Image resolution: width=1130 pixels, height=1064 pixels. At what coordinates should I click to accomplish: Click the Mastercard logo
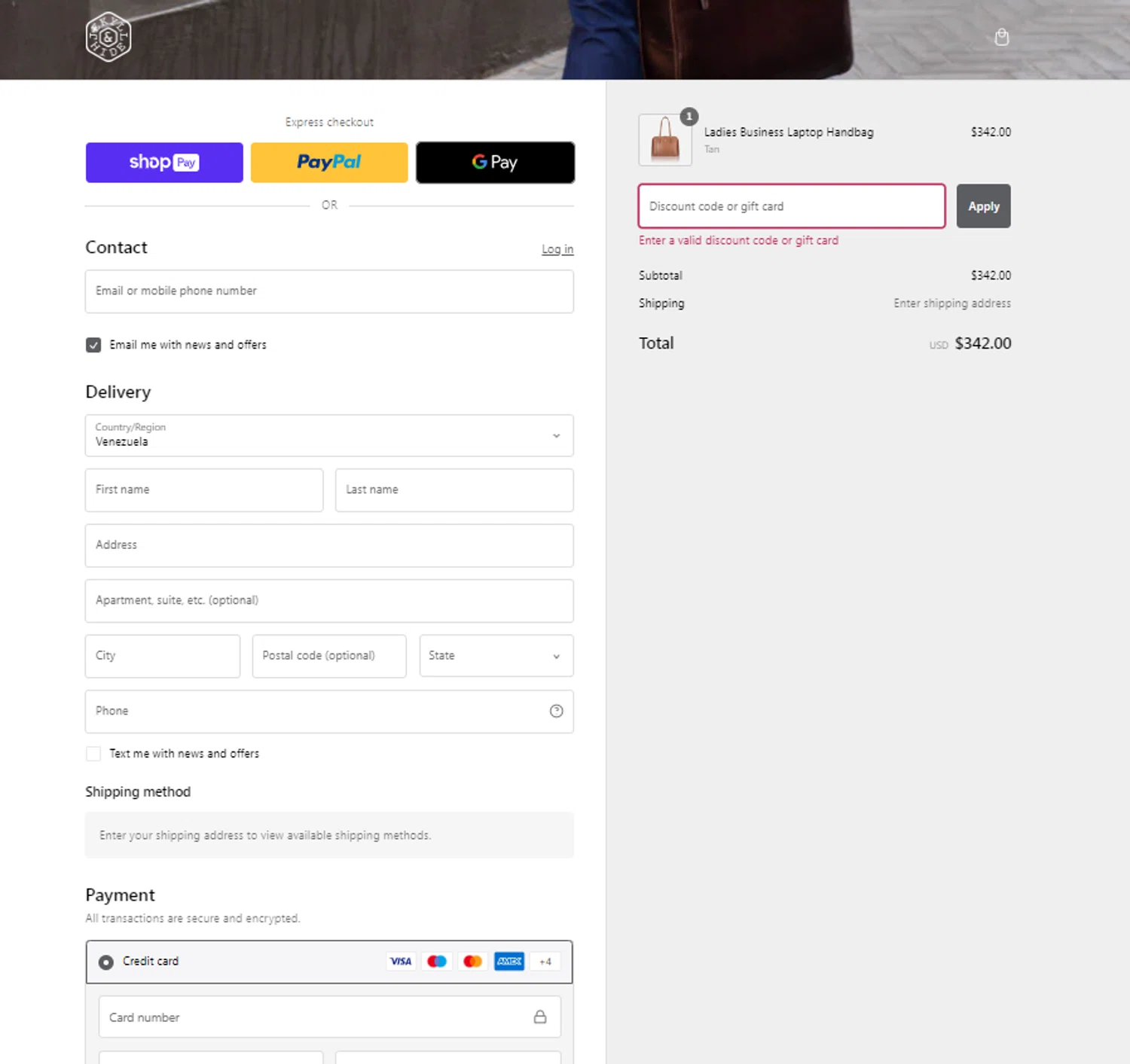click(x=473, y=961)
